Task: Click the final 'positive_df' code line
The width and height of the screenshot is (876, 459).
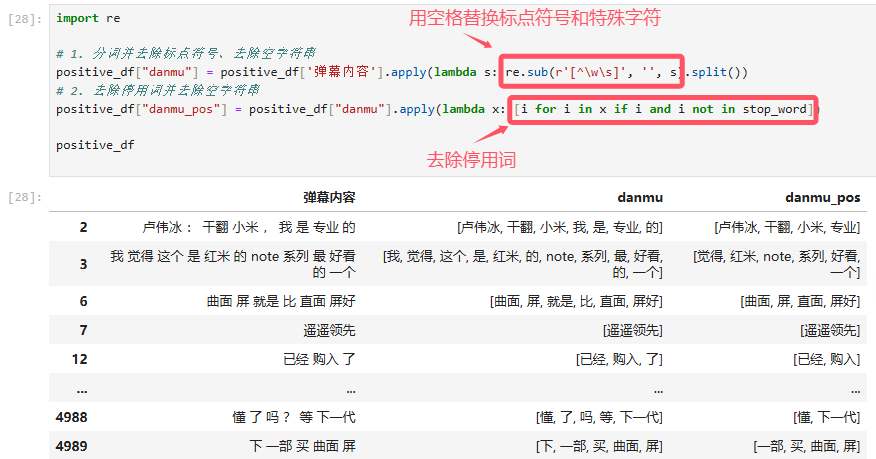Action: [95, 145]
